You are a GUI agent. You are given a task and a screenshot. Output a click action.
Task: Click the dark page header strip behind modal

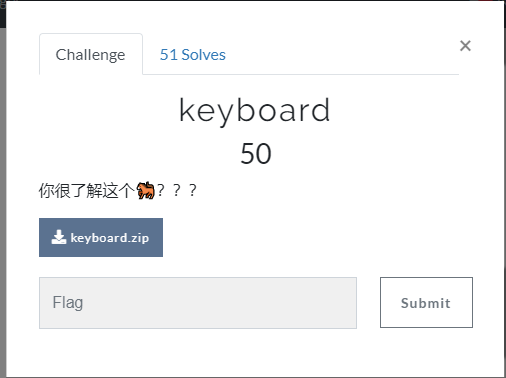coord(3,14)
